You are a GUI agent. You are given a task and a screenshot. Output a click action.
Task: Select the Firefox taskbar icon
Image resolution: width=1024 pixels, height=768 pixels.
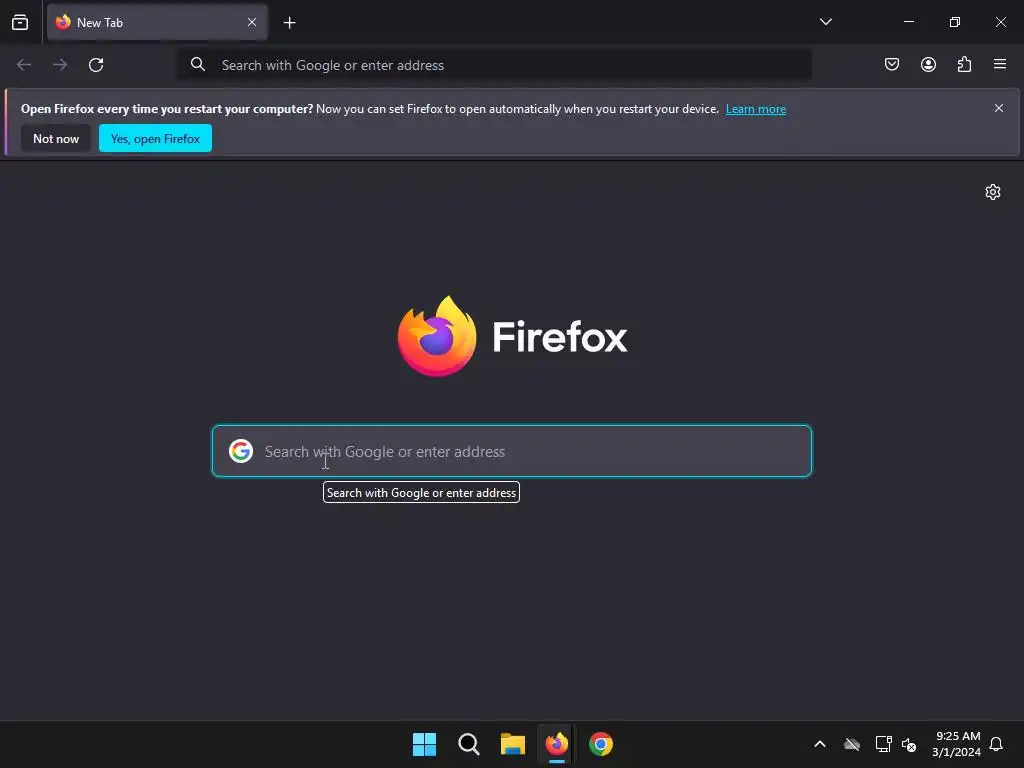(556, 744)
